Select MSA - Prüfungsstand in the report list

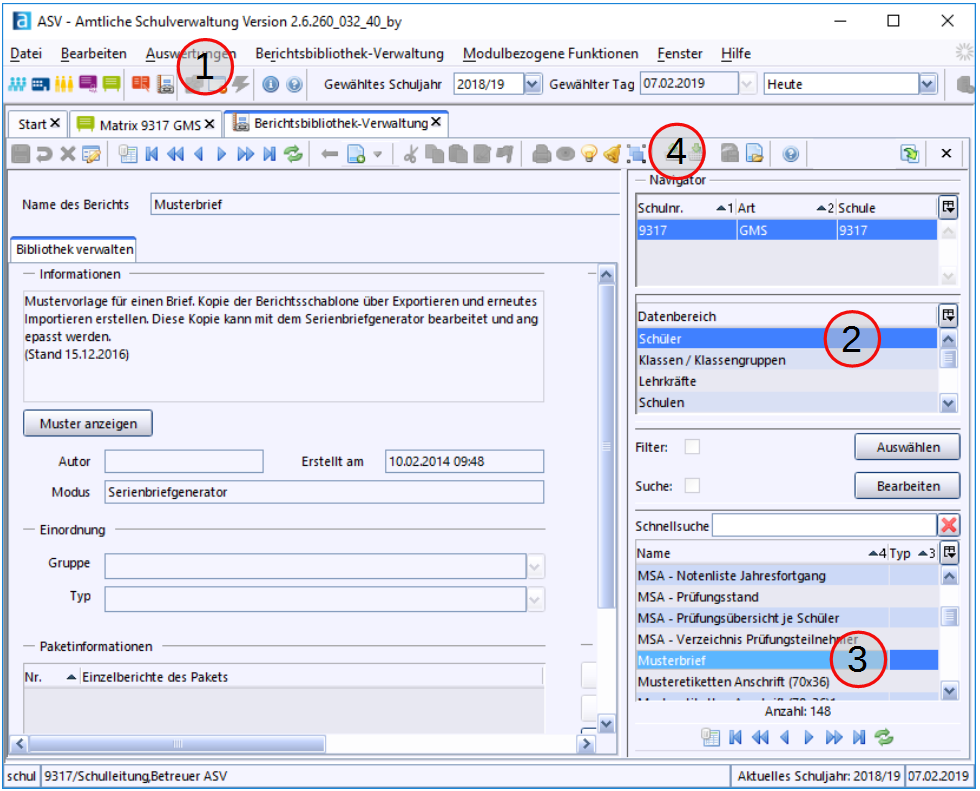coord(788,597)
